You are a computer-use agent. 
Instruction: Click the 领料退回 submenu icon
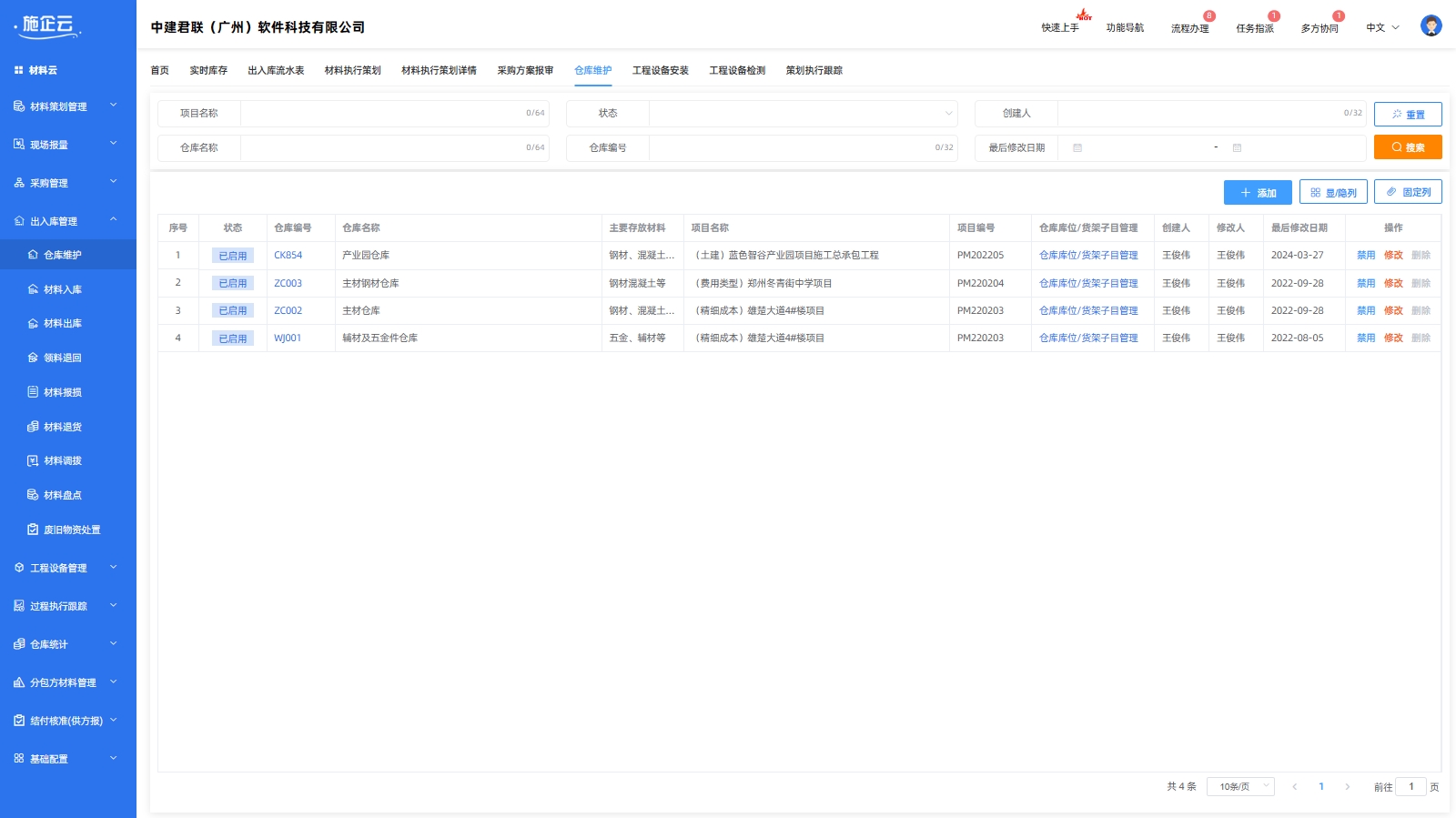click(33, 358)
